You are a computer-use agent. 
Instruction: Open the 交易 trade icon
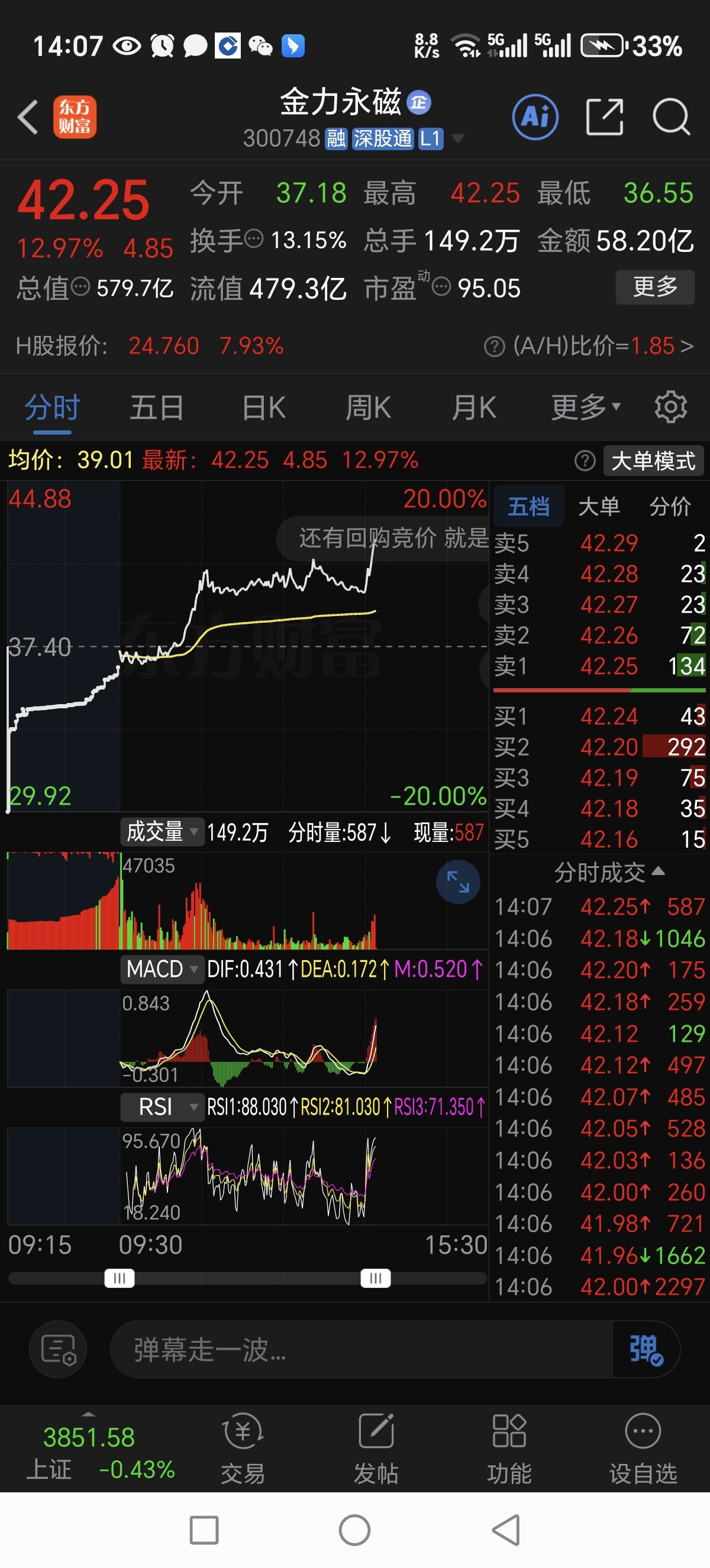(243, 1449)
